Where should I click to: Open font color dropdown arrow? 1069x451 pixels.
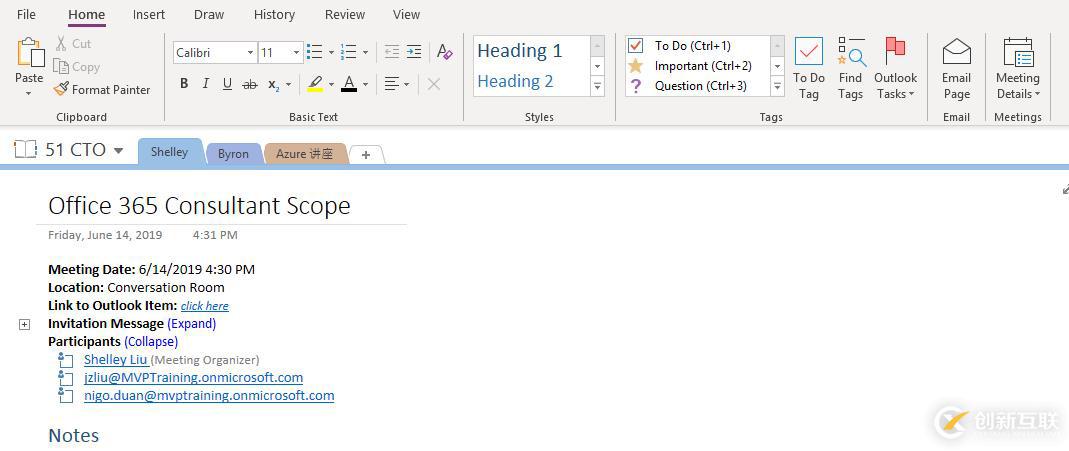365,84
